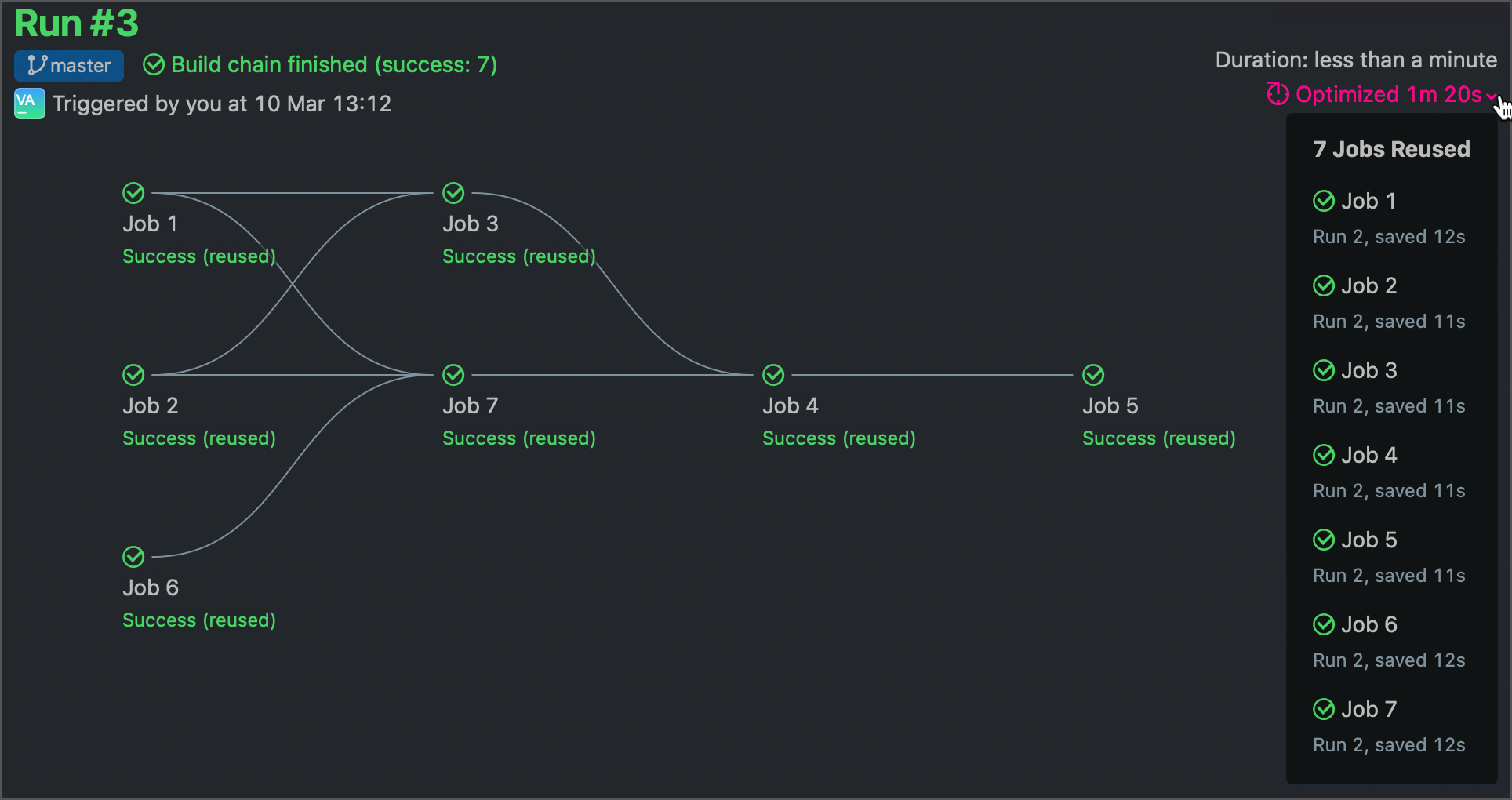Open Job 2 entry in the reused jobs panel

(x=1368, y=285)
